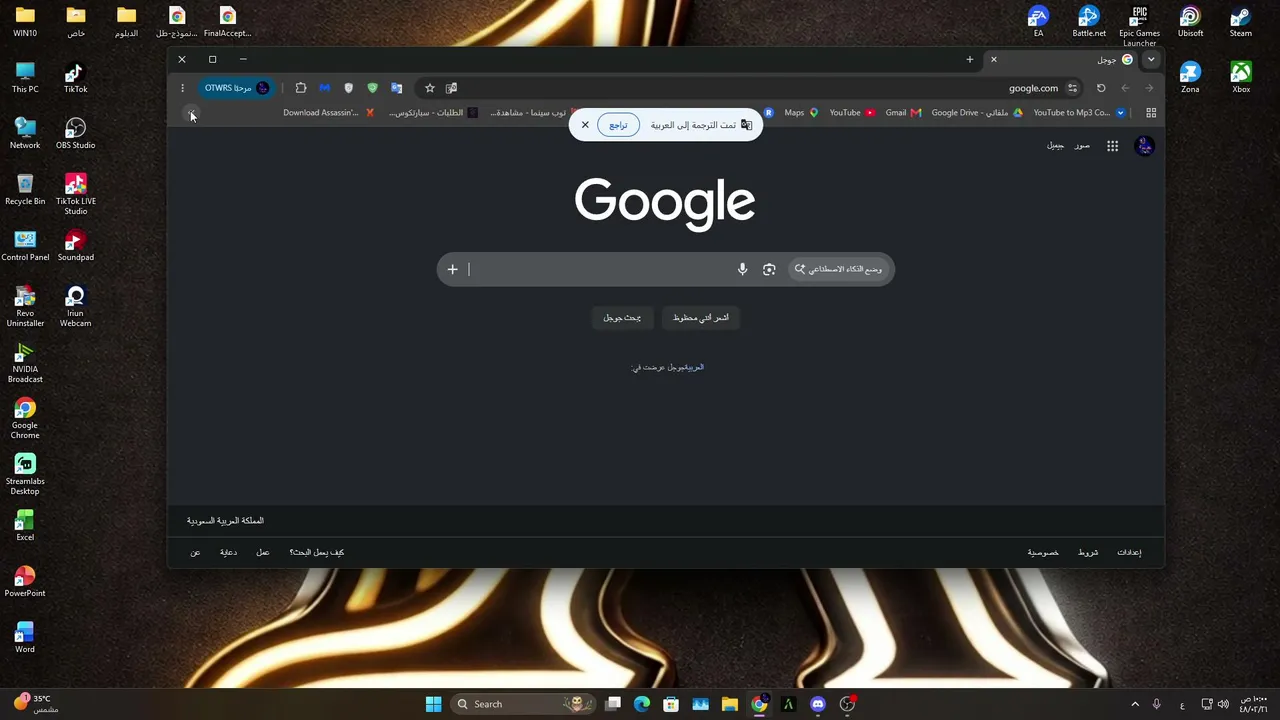Select the Soundpad desktop icon
Image resolution: width=1280 pixels, height=720 pixels.
click(76, 246)
